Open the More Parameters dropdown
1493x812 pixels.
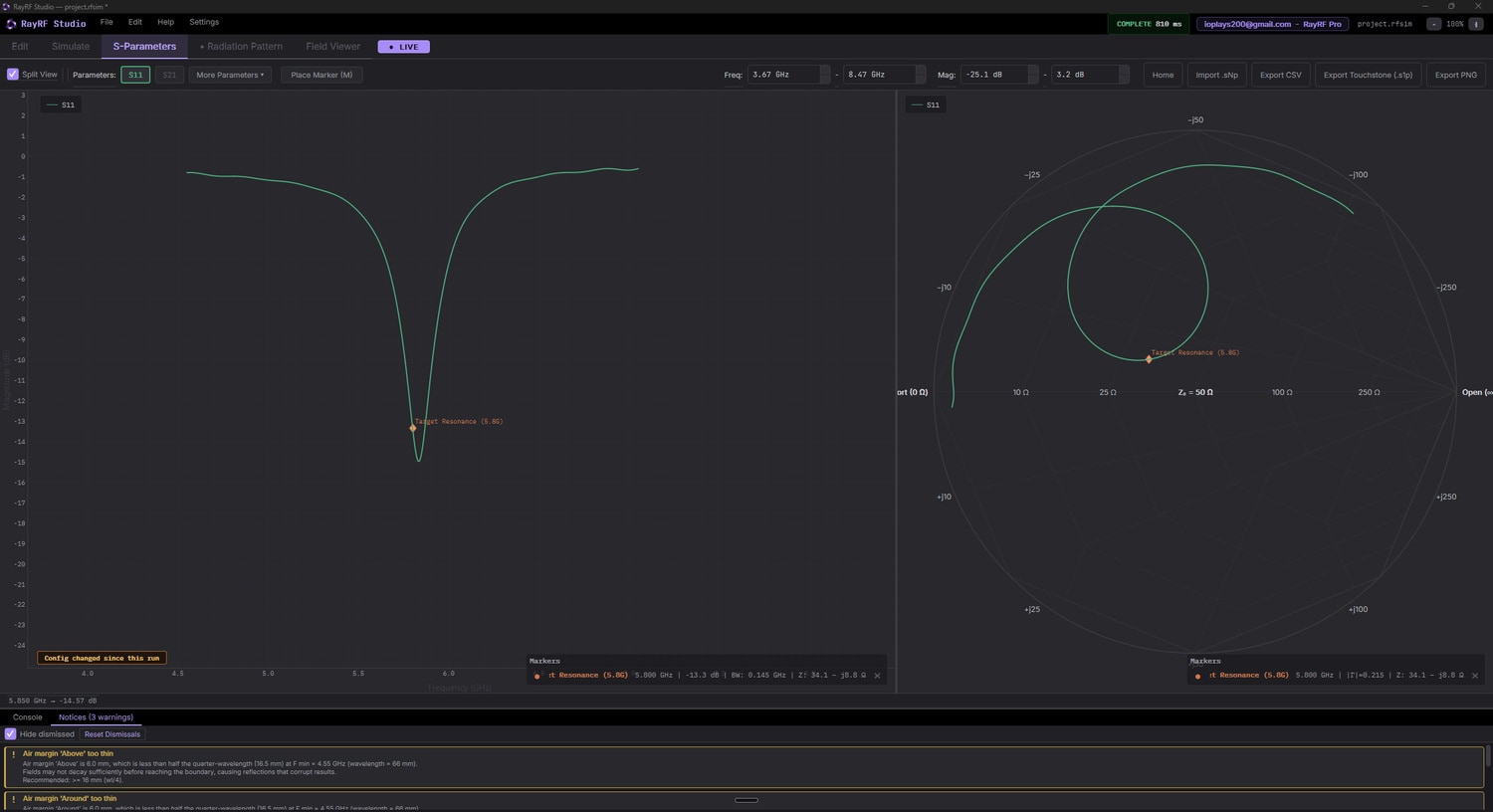[x=230, y=75]
